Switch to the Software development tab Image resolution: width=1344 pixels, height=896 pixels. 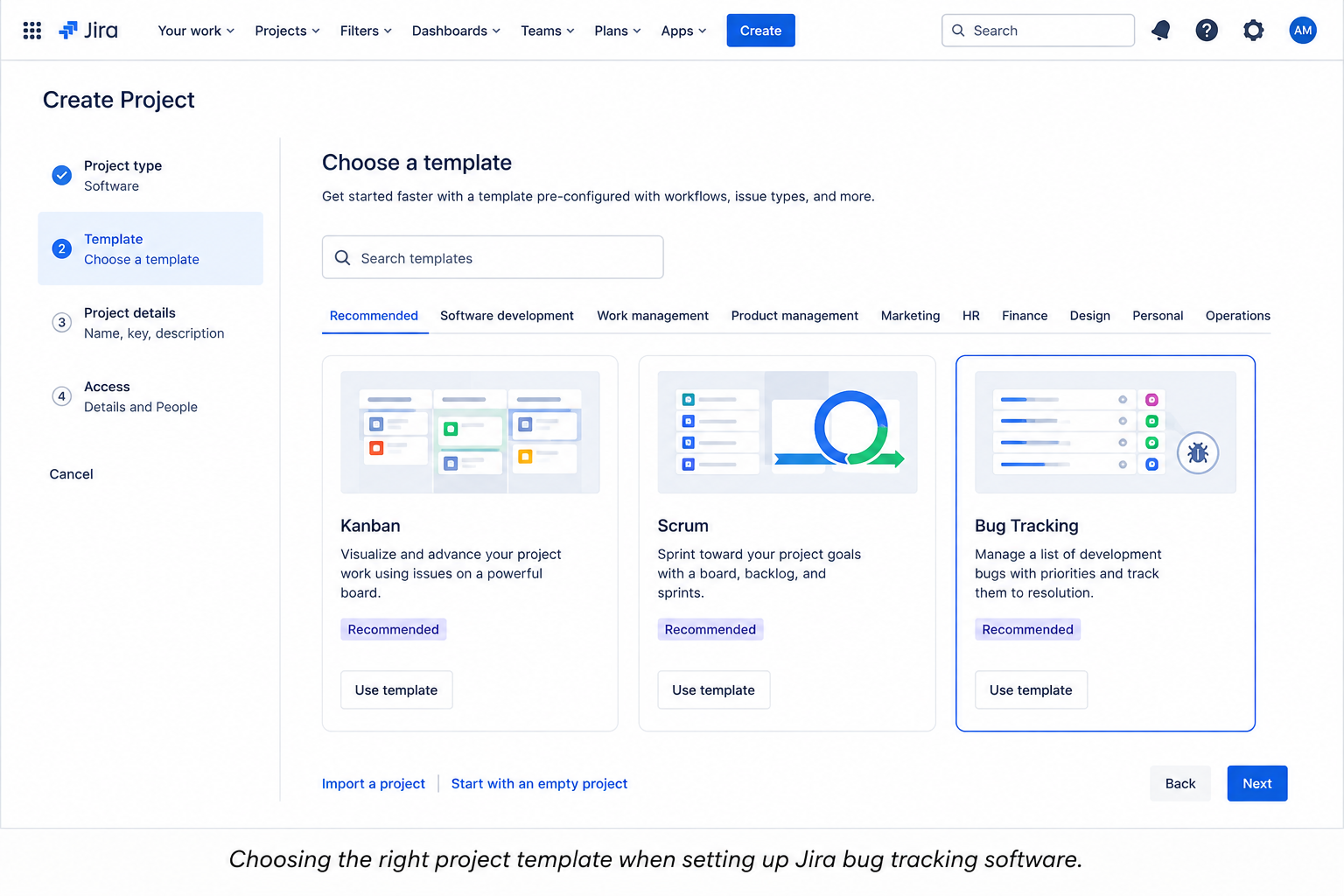[x=507, y=316]
